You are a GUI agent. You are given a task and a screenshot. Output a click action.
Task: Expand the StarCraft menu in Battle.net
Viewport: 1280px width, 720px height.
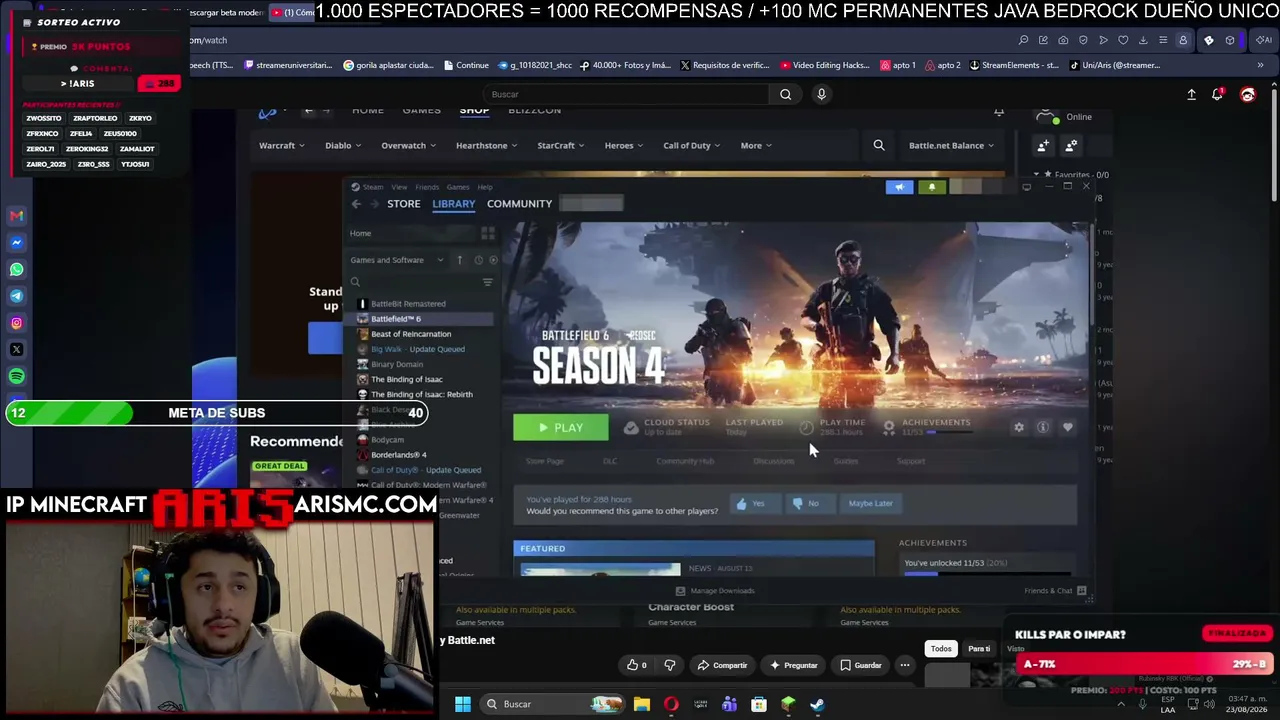tap(561, 146)
